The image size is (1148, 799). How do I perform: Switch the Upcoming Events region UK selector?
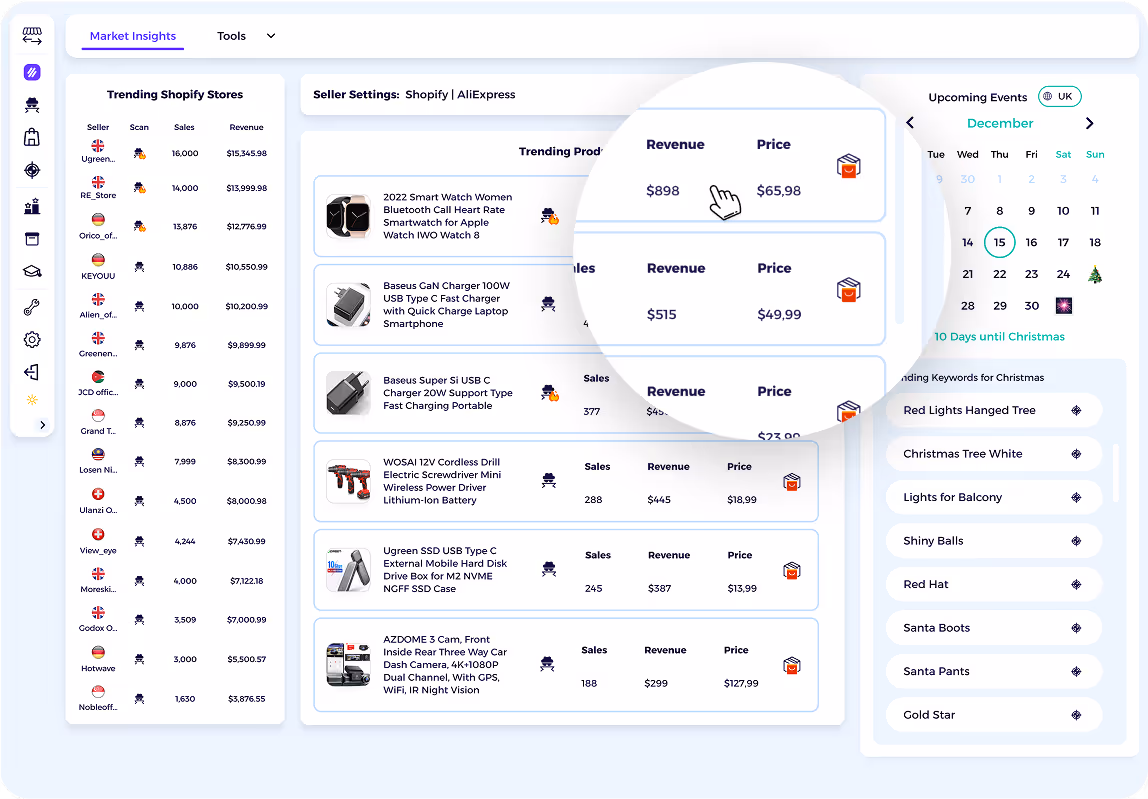point(1059,97)
